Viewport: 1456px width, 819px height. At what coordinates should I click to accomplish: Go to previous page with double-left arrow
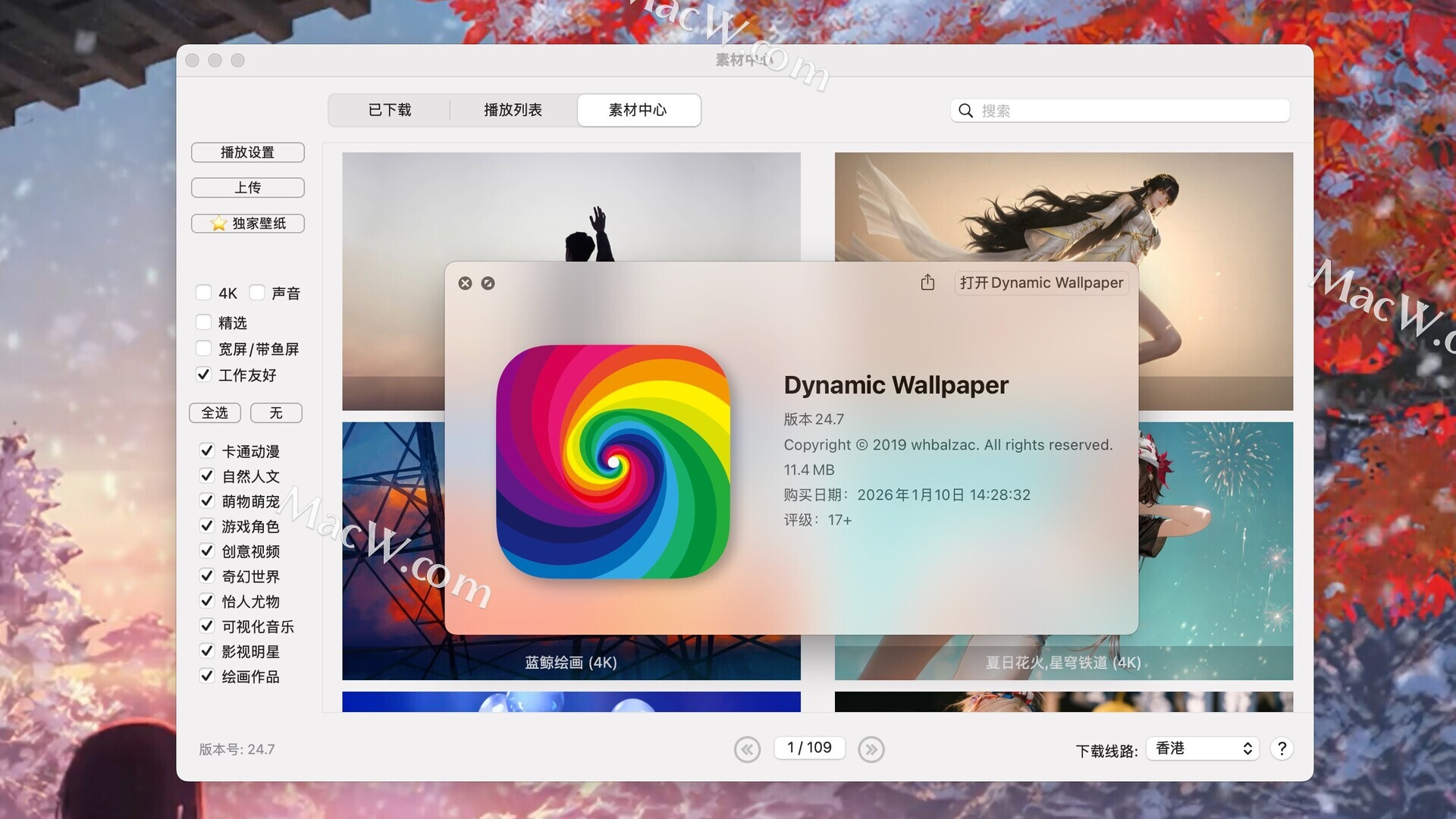click(x=747, y=749)
